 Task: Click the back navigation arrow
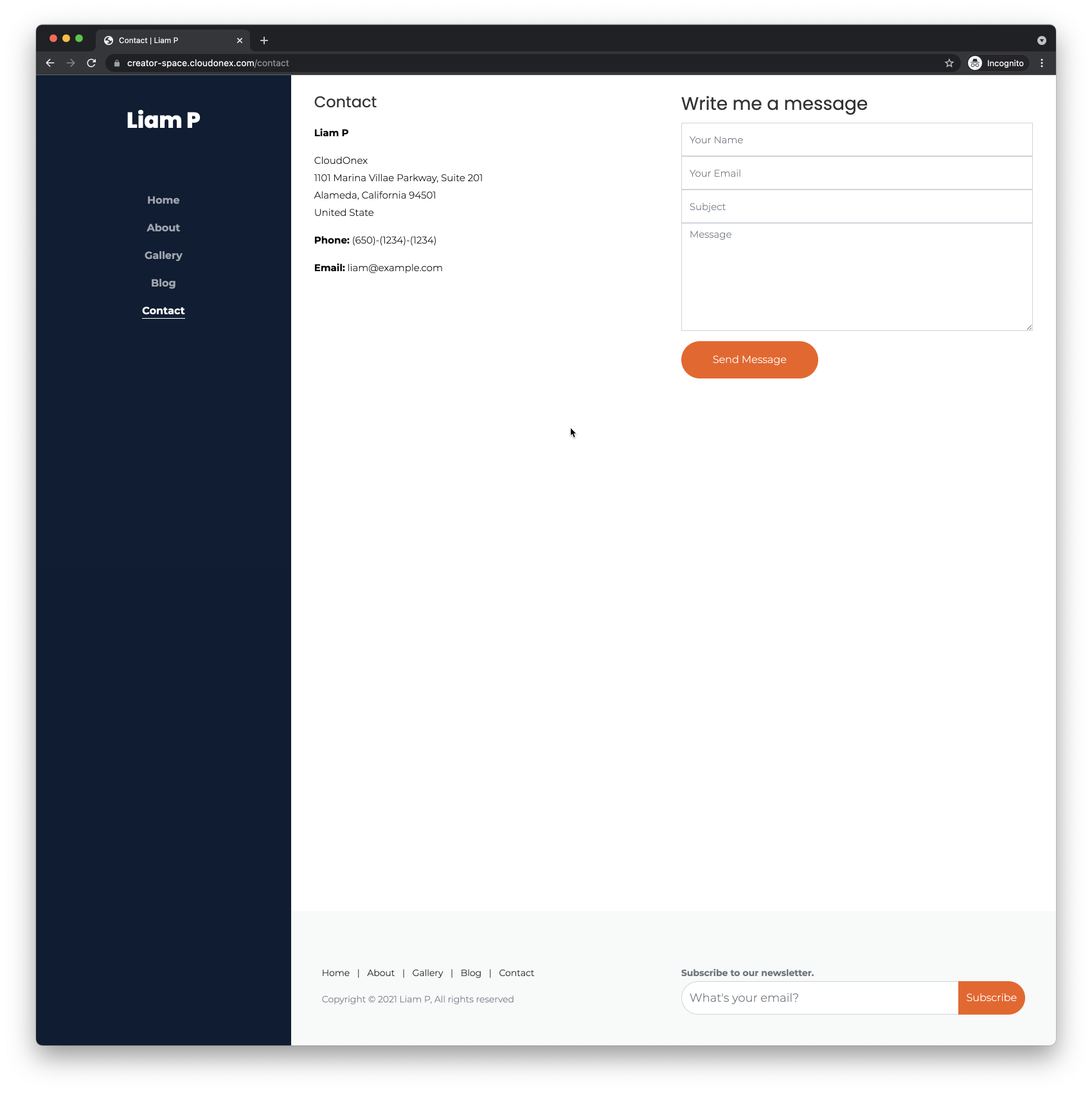49,63
